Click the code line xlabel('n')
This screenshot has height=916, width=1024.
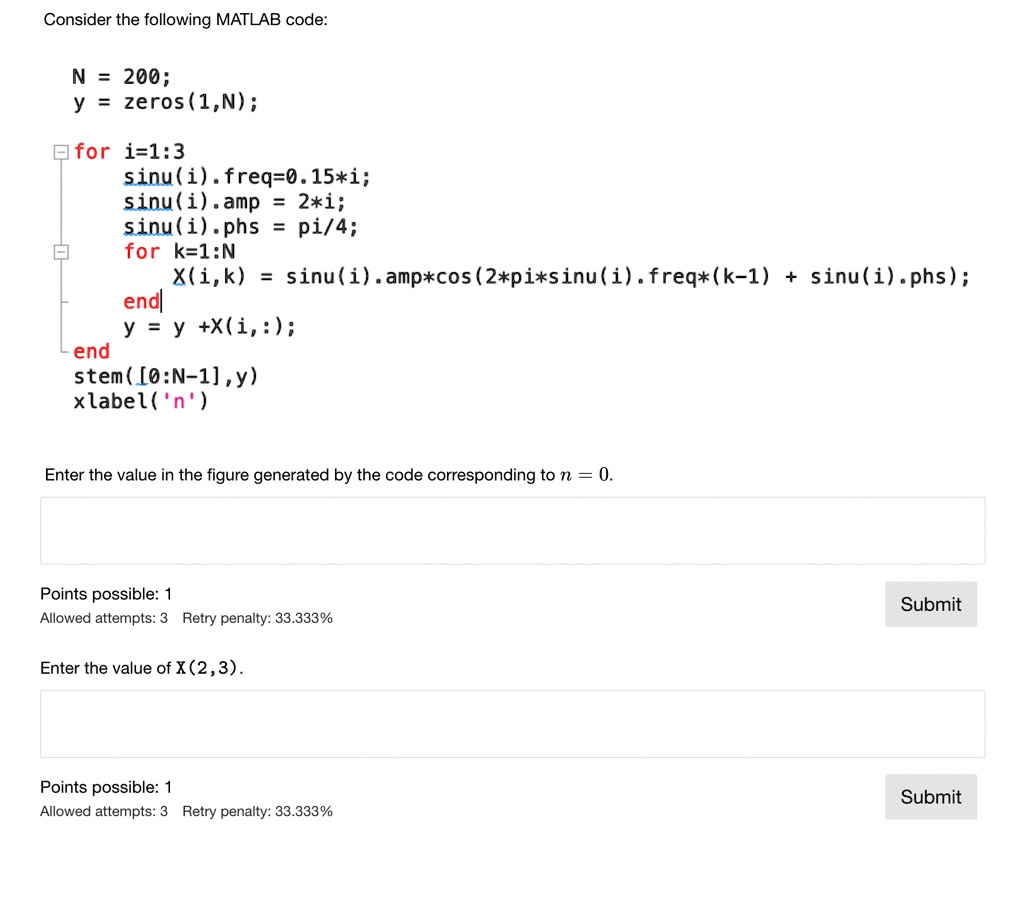[x=141, y=402]
